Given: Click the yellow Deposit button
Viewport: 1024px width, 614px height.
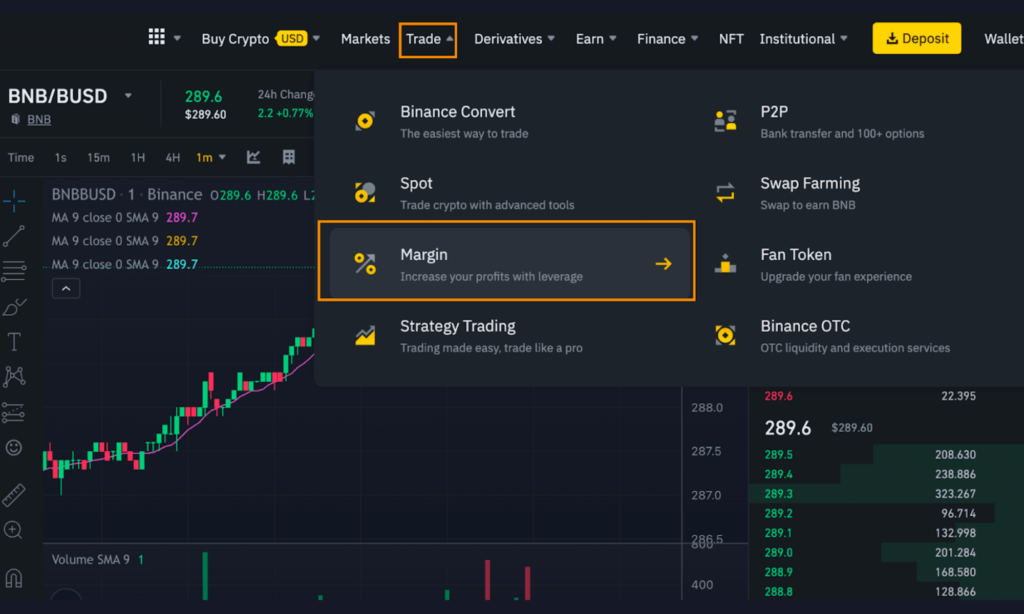Looking at the screenshot, I should coord(916,37).
